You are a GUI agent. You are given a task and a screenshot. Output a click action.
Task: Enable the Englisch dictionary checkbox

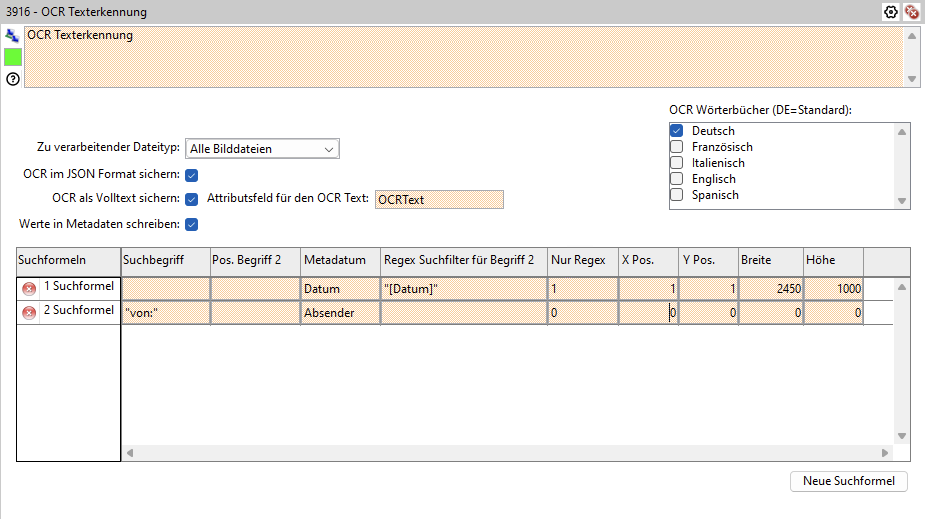[x=677, y=179]
